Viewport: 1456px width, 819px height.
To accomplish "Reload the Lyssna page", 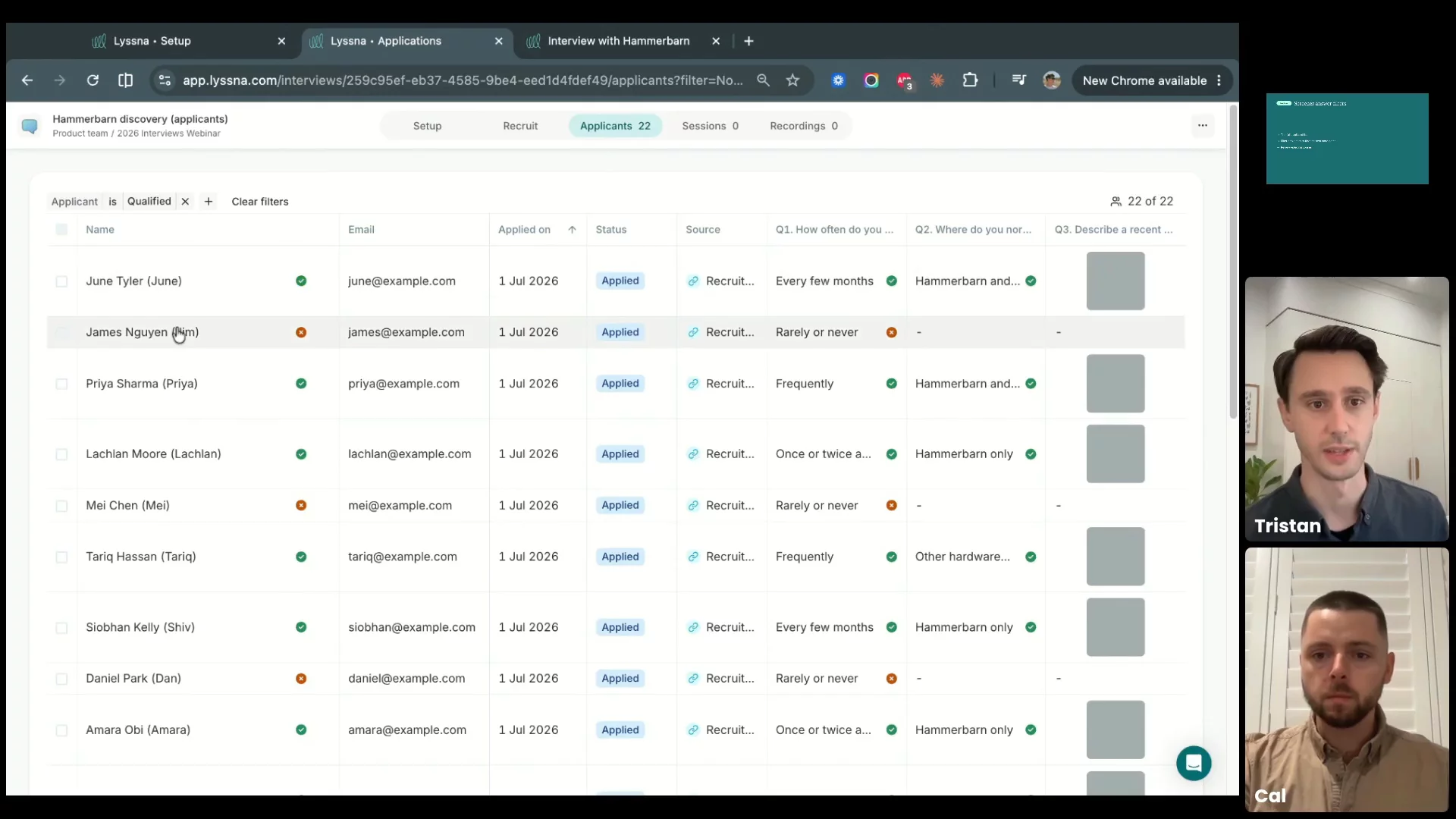I will pos(93,80).
